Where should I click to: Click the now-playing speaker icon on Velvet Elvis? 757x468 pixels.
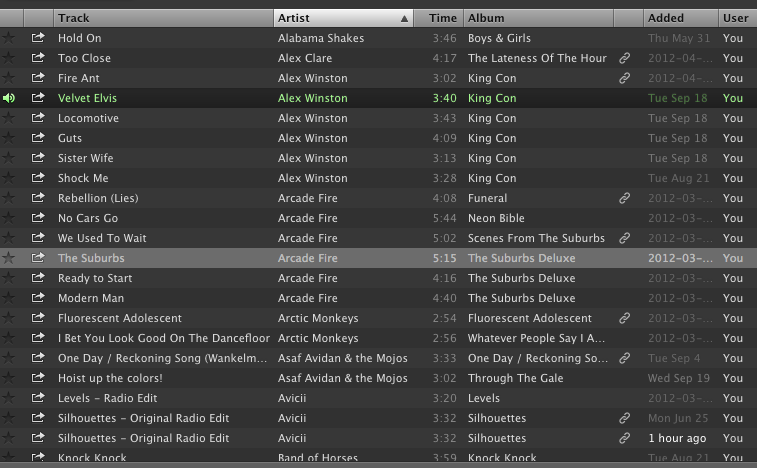pos(9,98)
